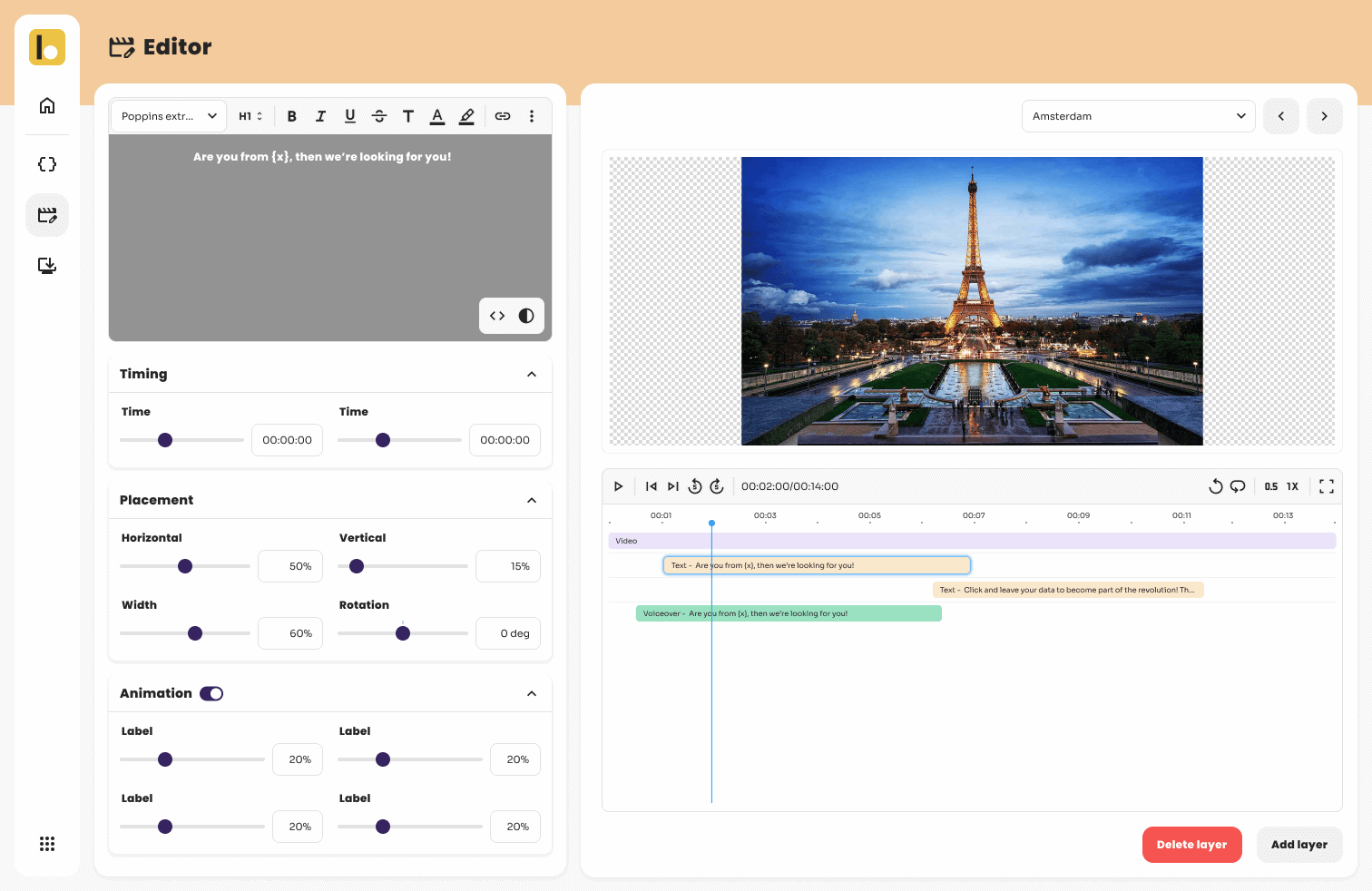
Task: Open the Poppins font family dropdown
Action: [169, 116]
